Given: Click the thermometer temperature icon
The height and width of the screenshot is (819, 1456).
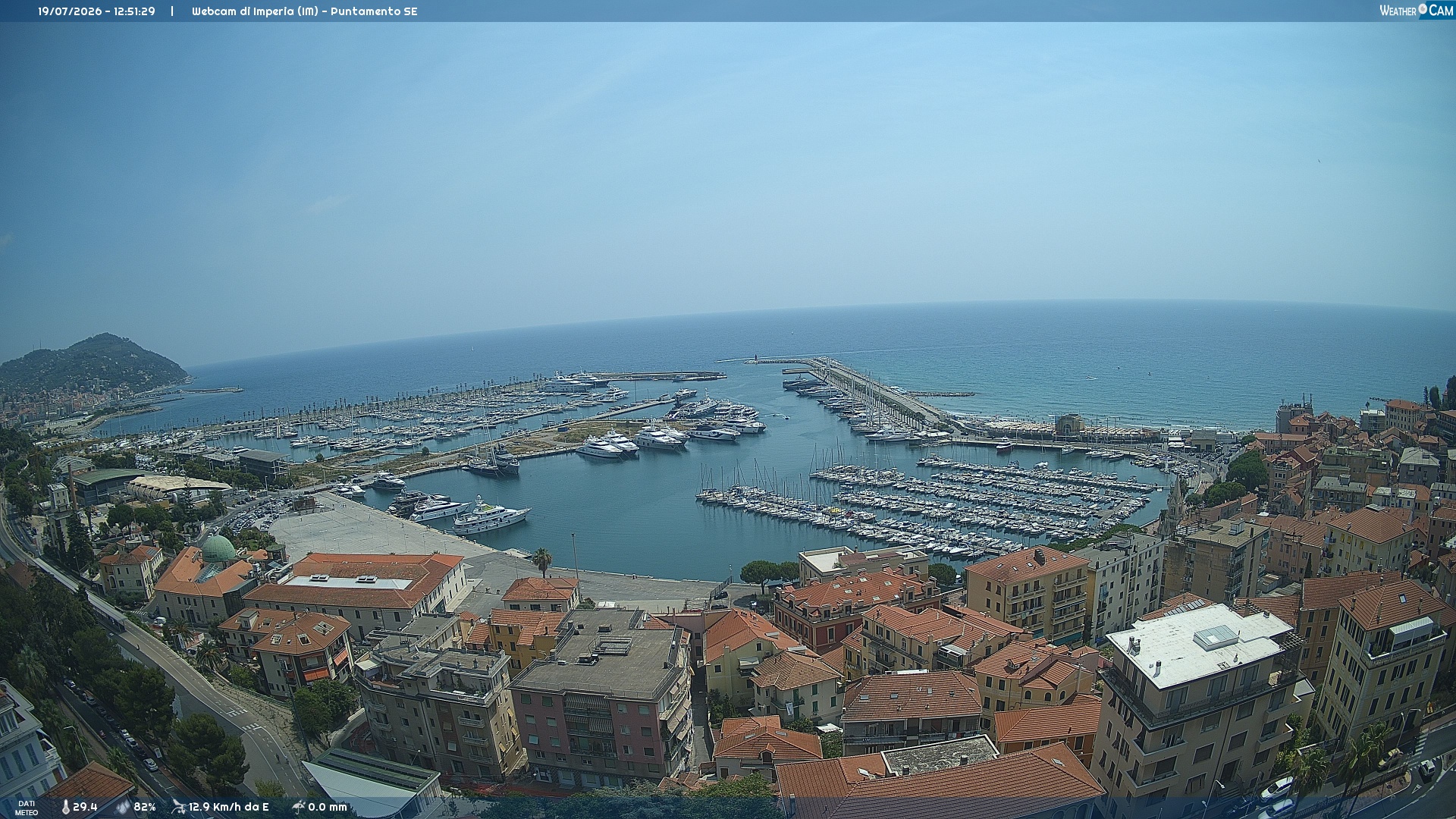Looking at the screenshot, I should 65,807.
